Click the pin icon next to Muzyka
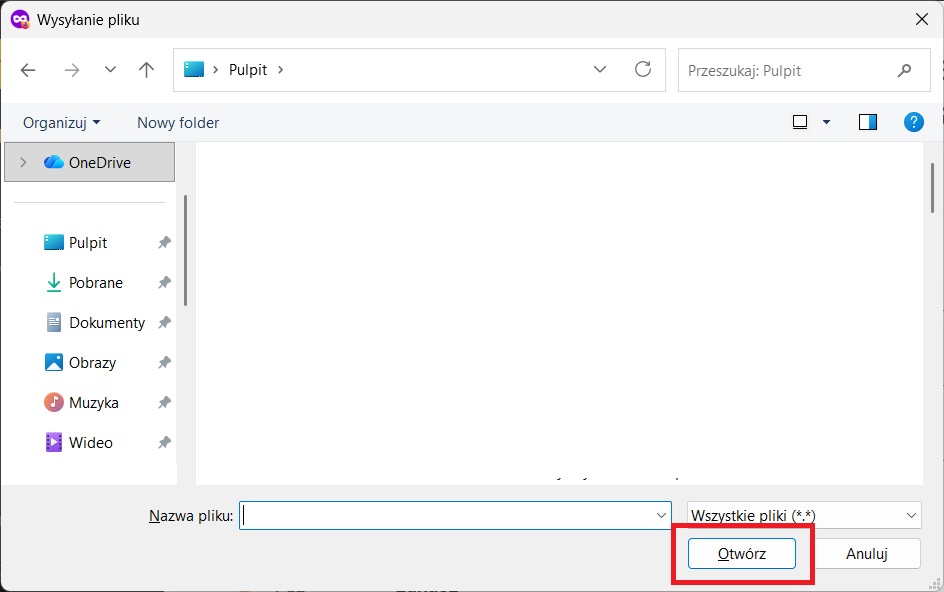944x592 pixels. pyautogui.click(x=164, y=402)
